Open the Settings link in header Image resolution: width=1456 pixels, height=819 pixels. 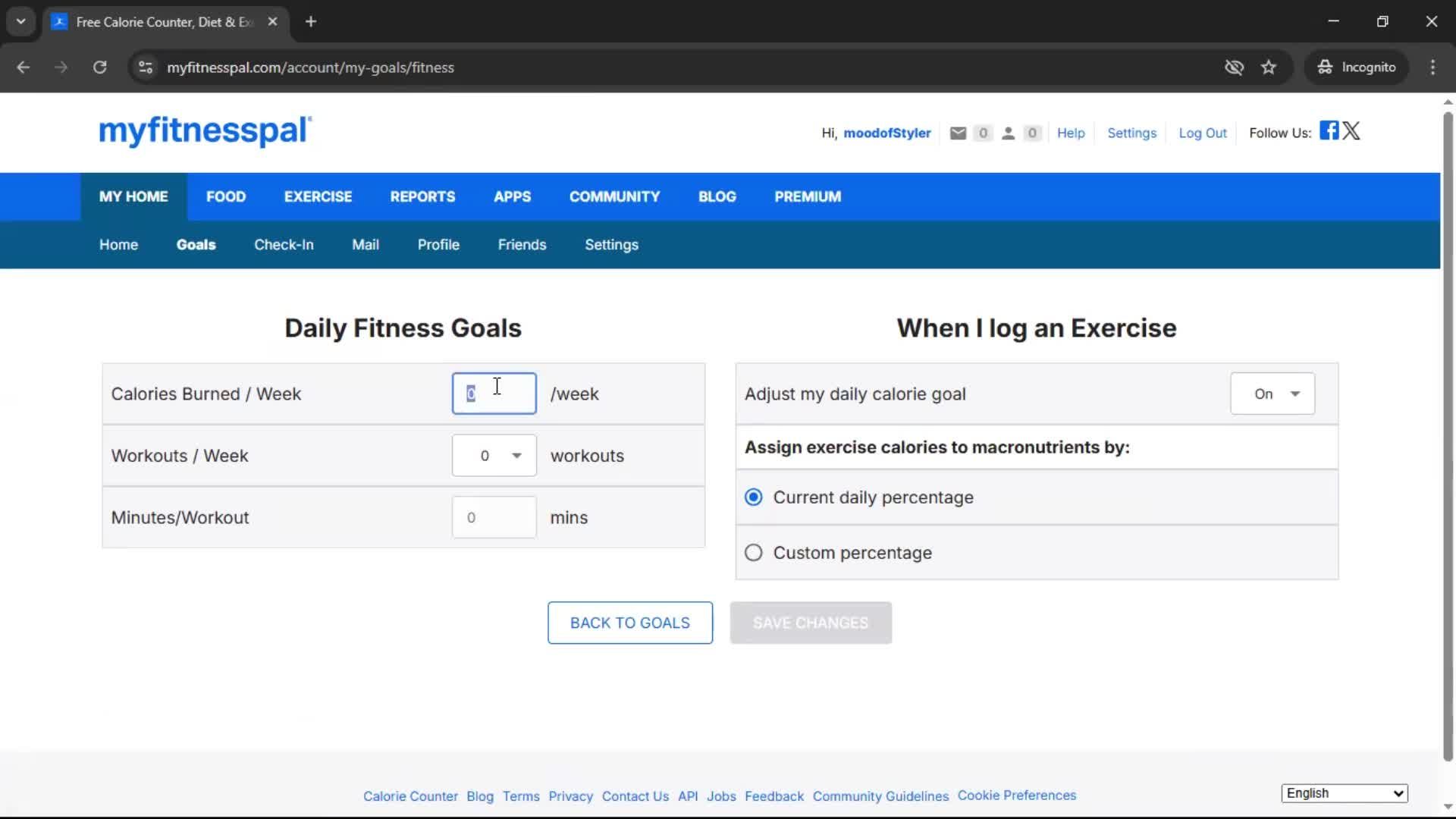pyautogui.click(x=1131, y=133)
